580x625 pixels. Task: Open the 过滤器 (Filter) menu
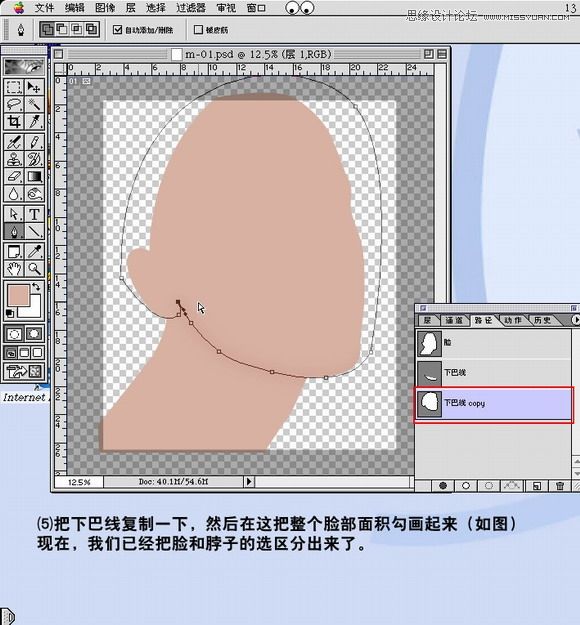click(x=191, y=8)
